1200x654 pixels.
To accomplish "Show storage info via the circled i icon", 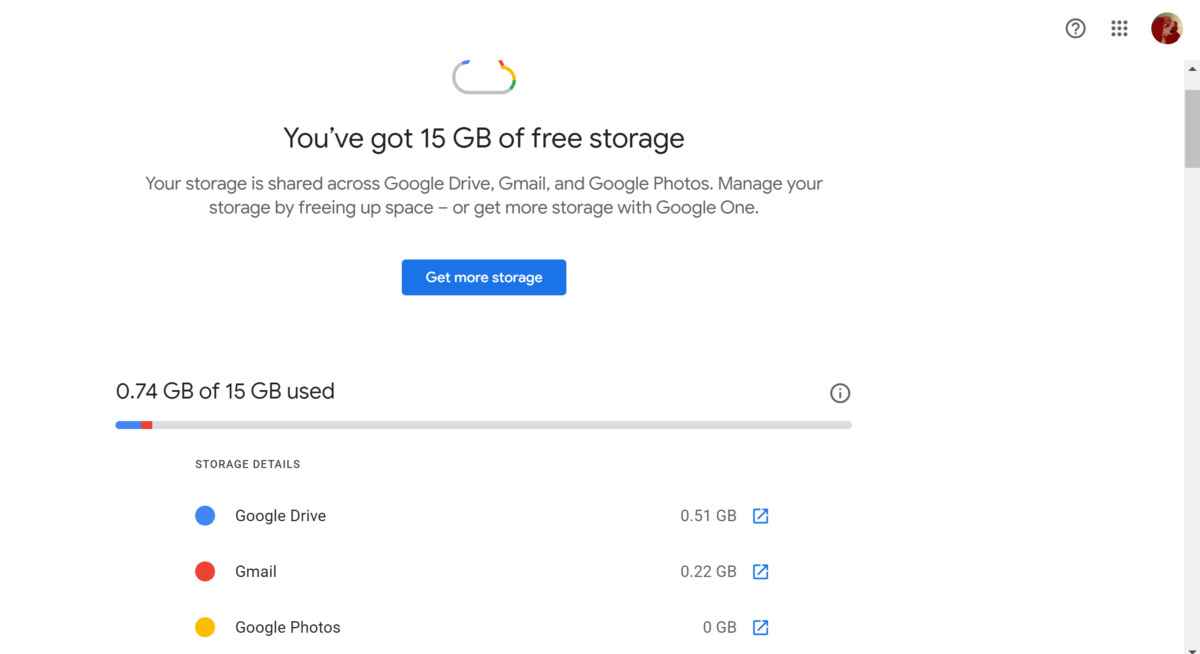I will (840, 393).
